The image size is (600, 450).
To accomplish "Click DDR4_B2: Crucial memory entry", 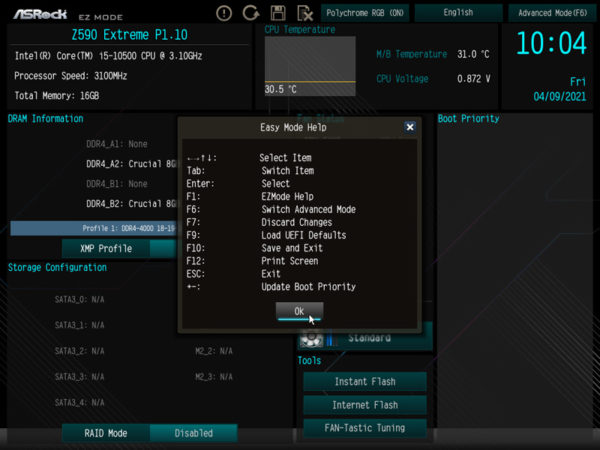I will point(131,204).
